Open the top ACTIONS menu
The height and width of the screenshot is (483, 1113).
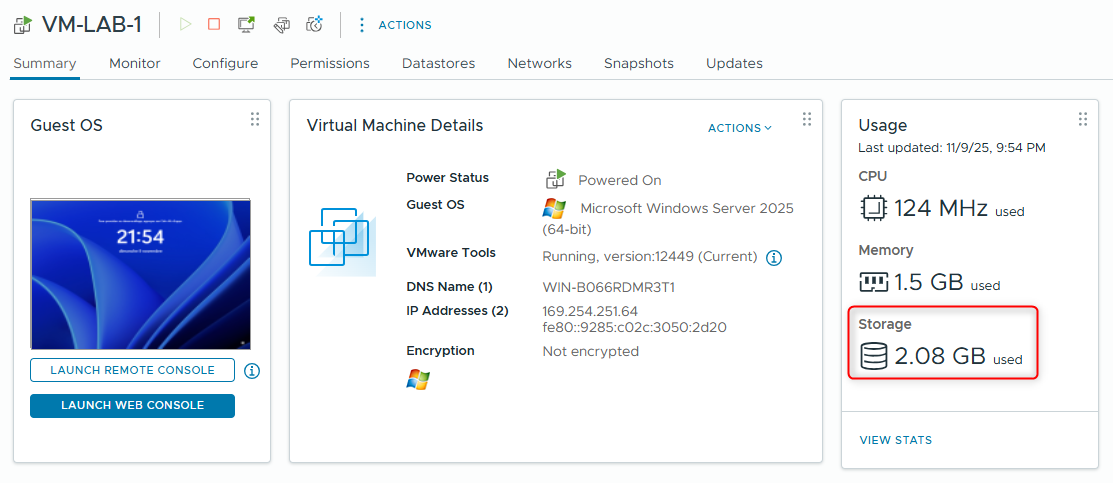(405, 25)
